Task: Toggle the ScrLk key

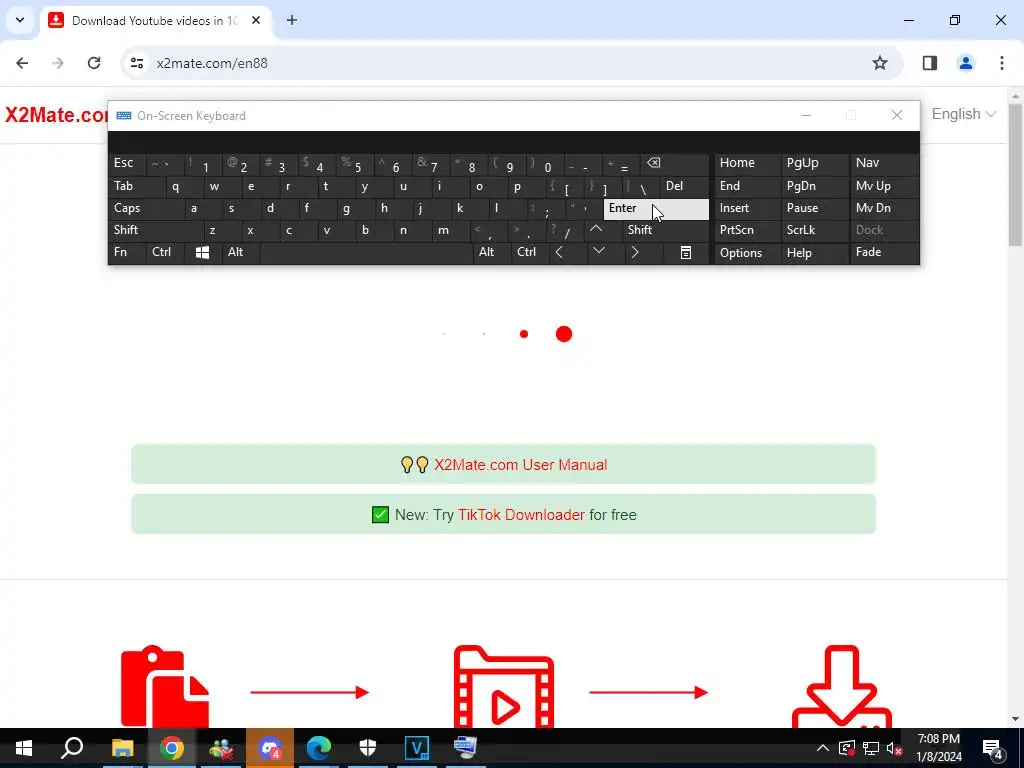Action: pos(814,230)
